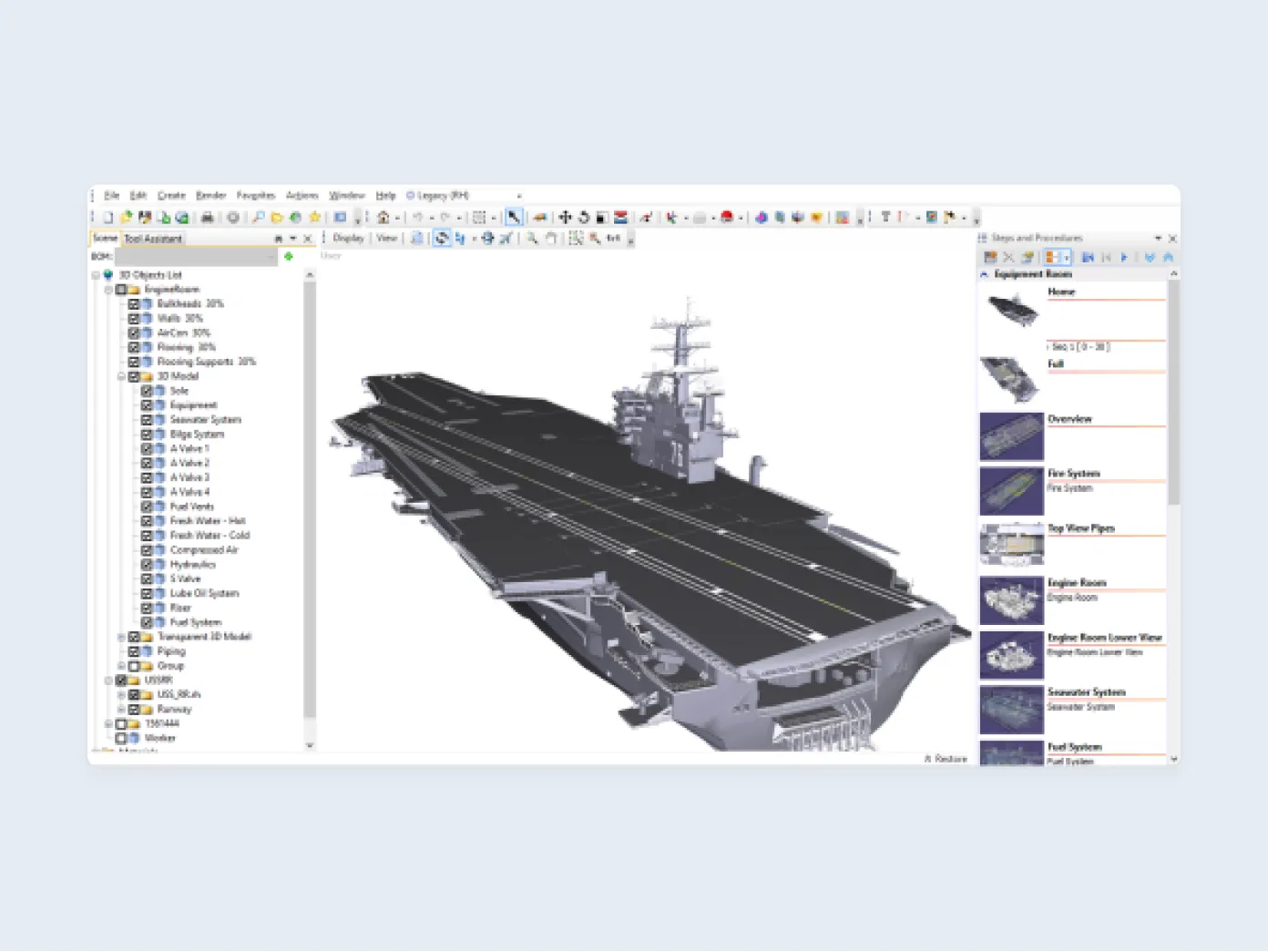Click the Restore link below the viewport
This screenshot has width=1268, height=952.
click(946, 759)
